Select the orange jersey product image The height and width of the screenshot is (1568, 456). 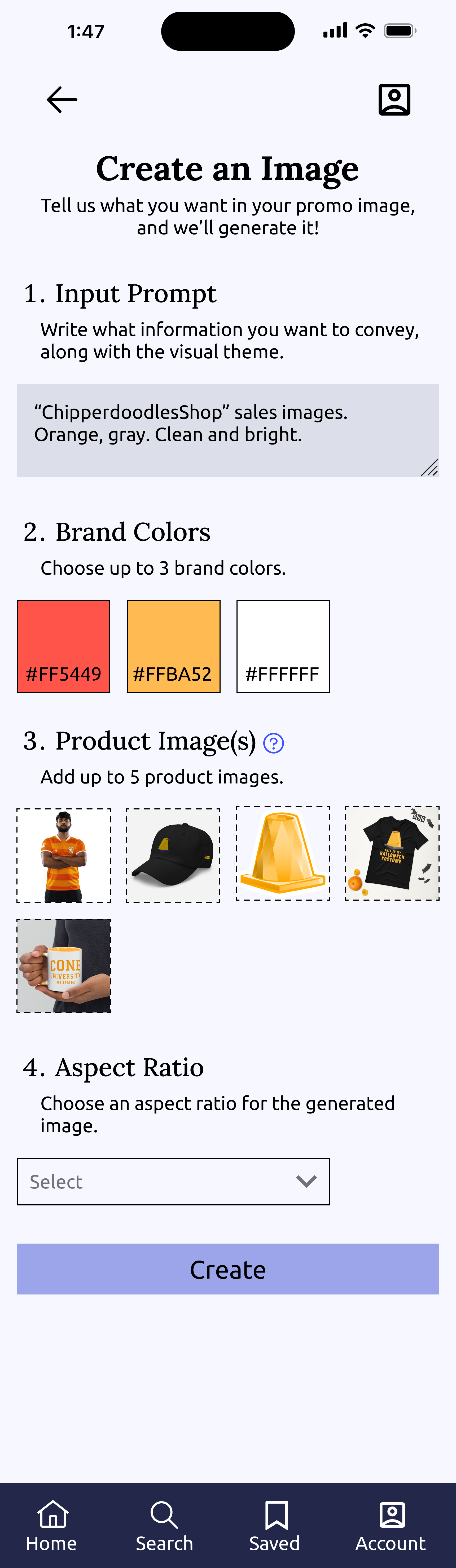click(63, 855)
